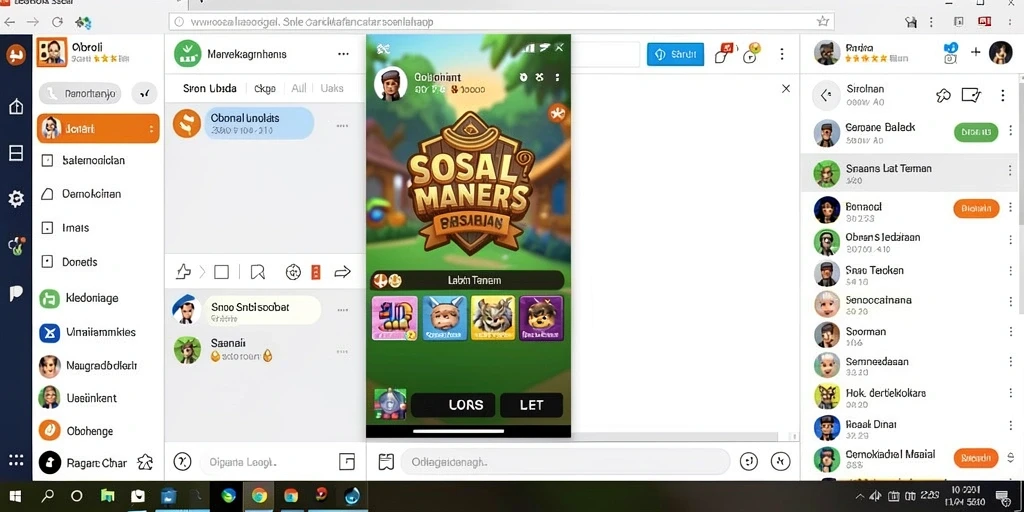The image size is (1024, 512).
Task: Click the square icon in the chat toolbar
Action: [221, 272]
